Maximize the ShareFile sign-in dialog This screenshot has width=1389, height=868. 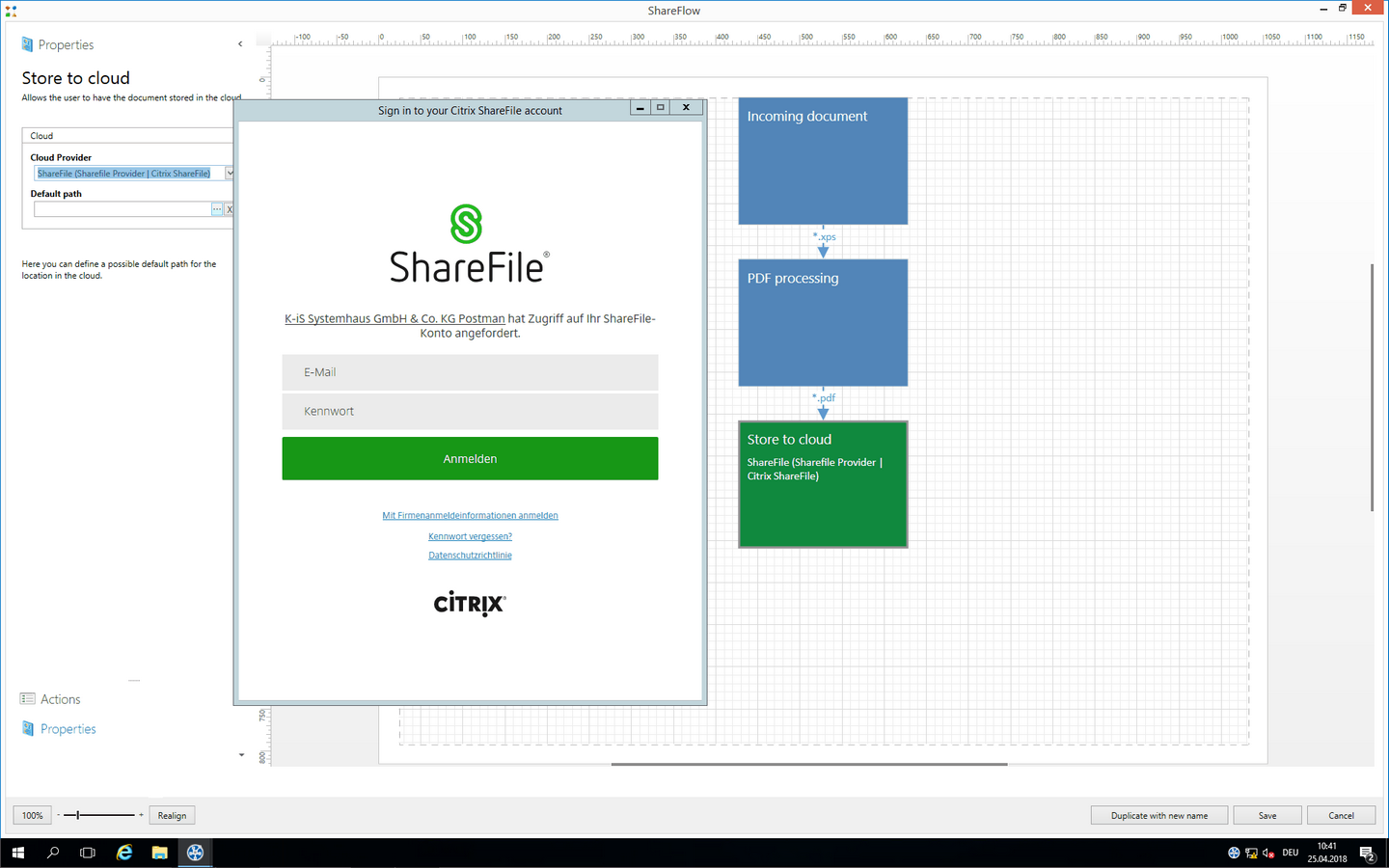[x=661, y=108]
